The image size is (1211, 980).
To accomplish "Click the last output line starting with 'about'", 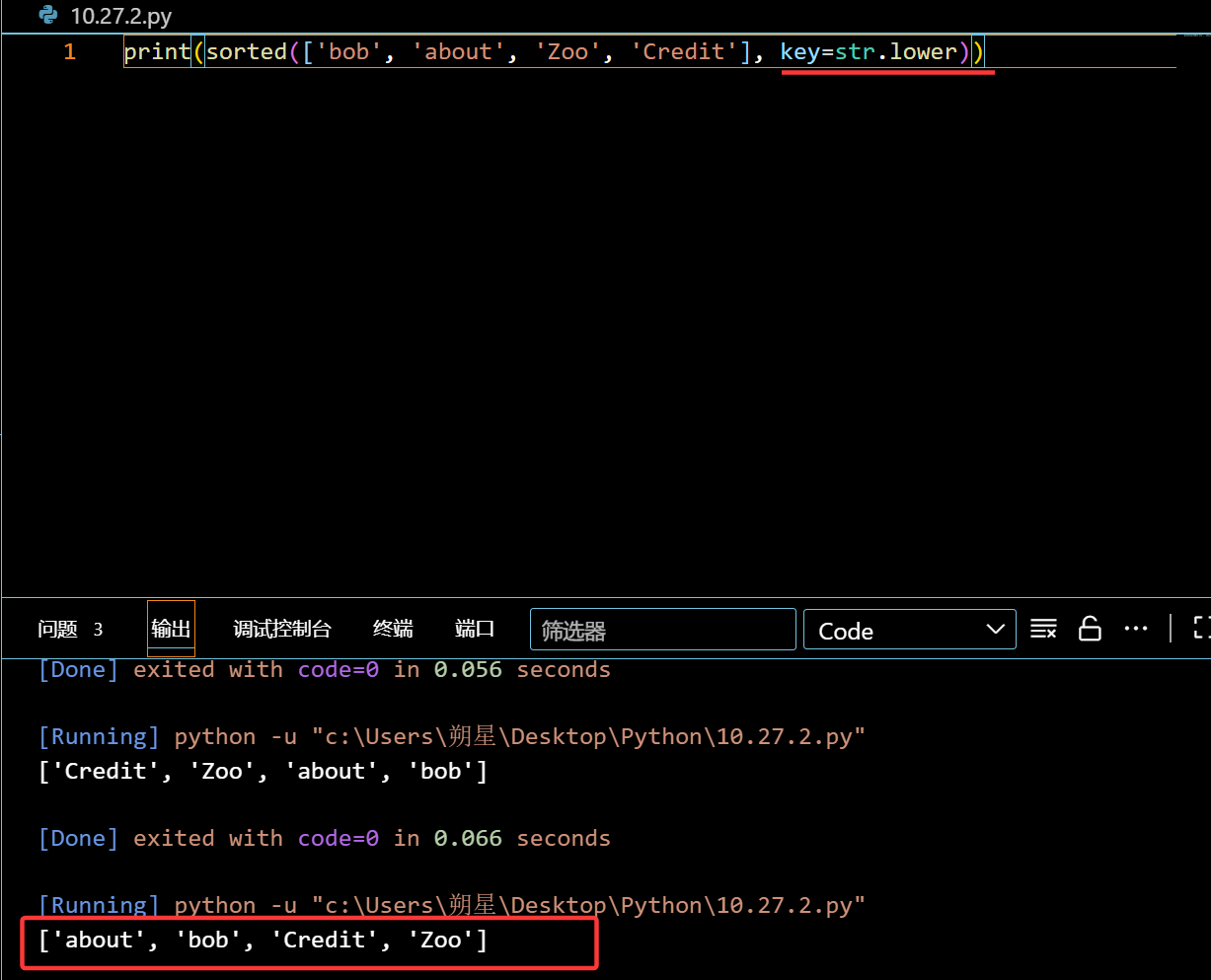I will tap(263, 941).
